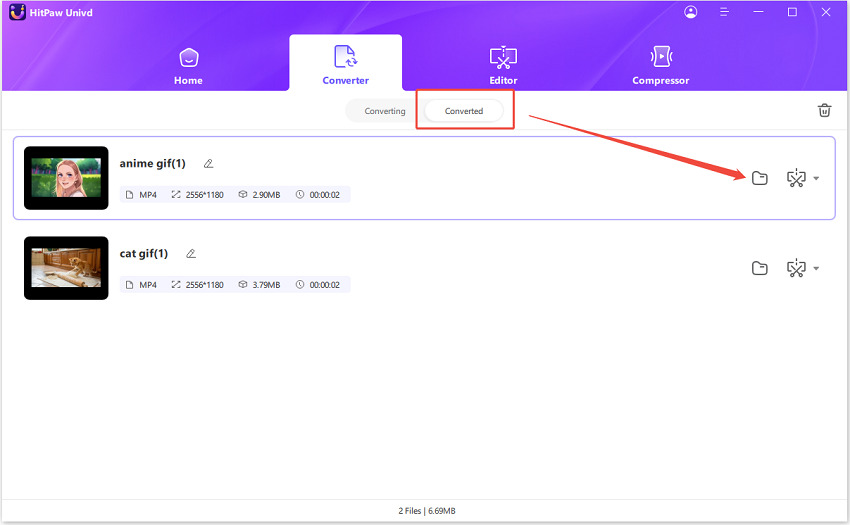Viewport: 850px width, 525px height.
Task: Expand edit options dropdown for cat gif(1)
Action: 816,268
